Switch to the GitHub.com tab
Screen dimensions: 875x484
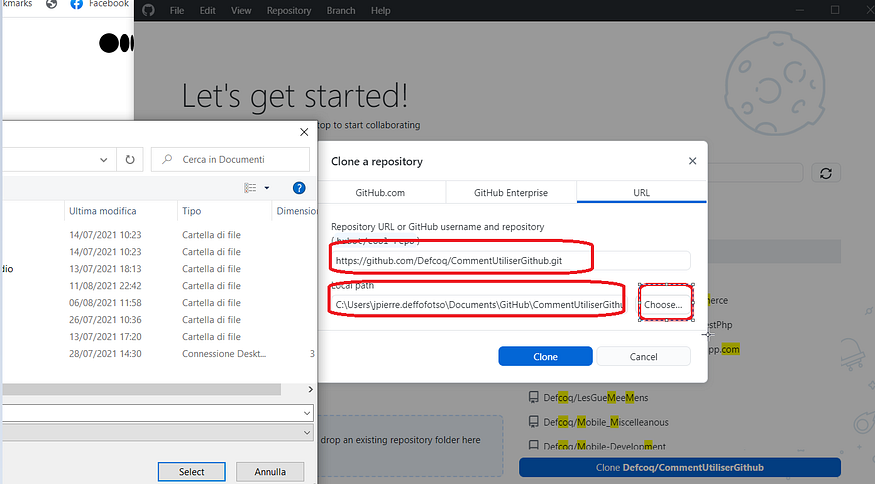pyautogui.click(x=380, y=193)
